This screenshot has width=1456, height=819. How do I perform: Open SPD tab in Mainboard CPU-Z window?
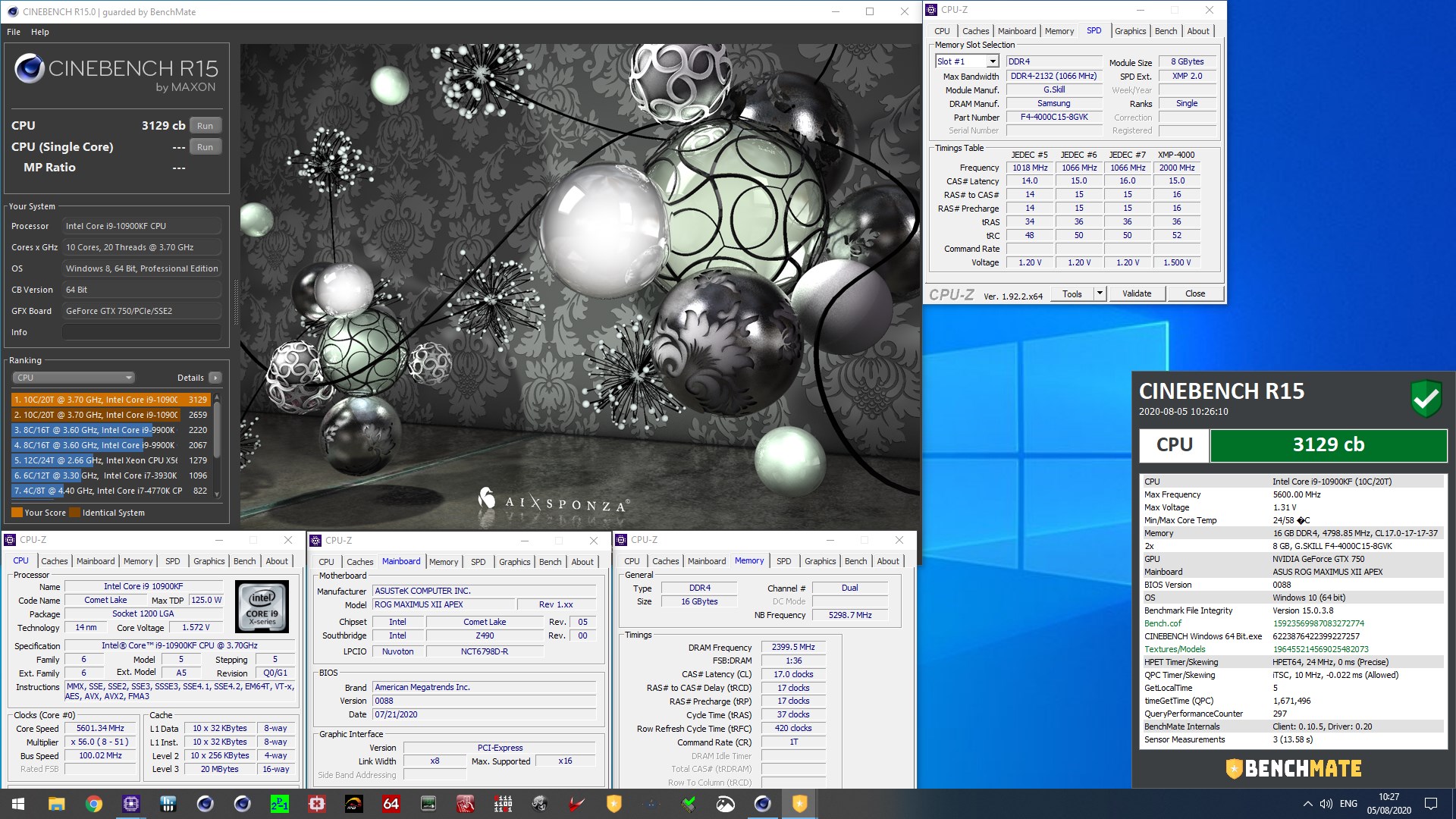point(478,562)
